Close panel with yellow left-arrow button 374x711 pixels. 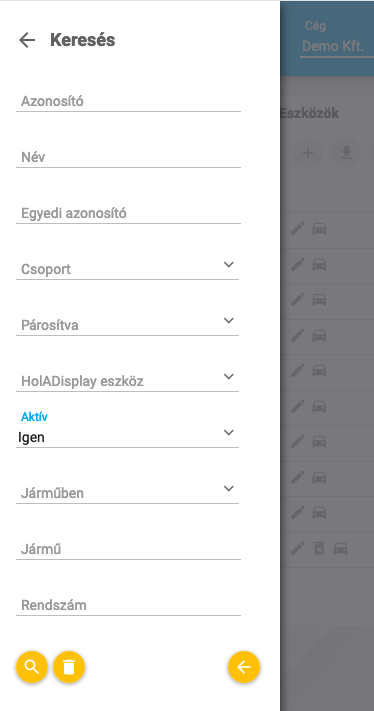tap(244, 667)
